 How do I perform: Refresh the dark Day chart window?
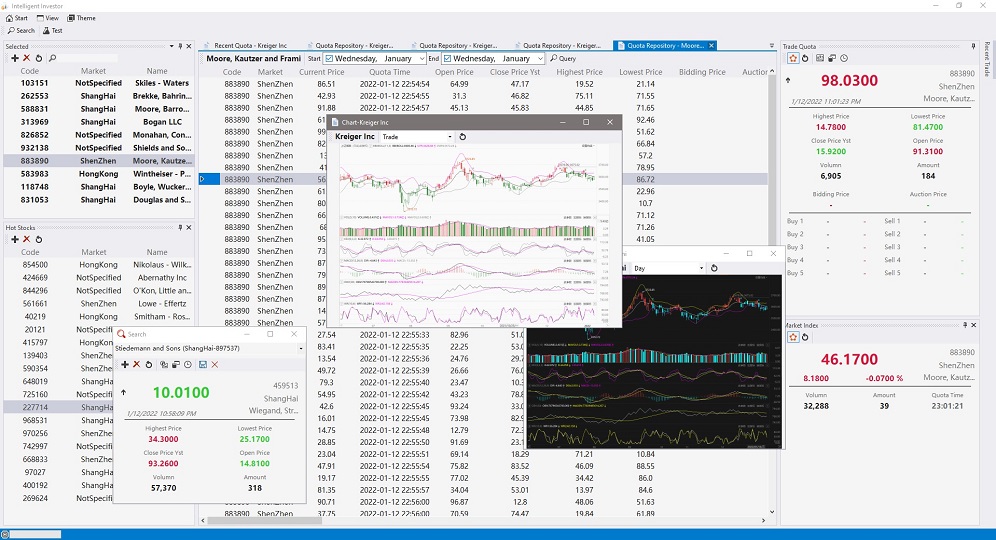[714, 268]
